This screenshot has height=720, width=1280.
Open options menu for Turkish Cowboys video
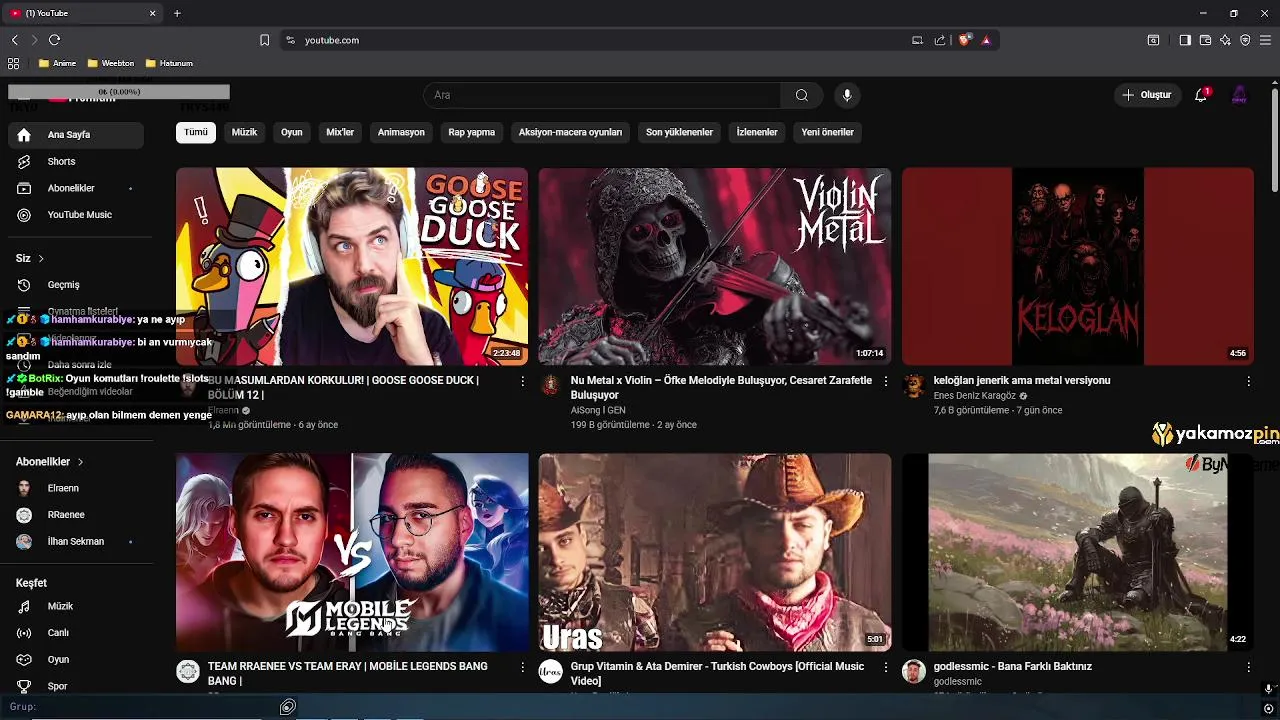tap(885, 667)
